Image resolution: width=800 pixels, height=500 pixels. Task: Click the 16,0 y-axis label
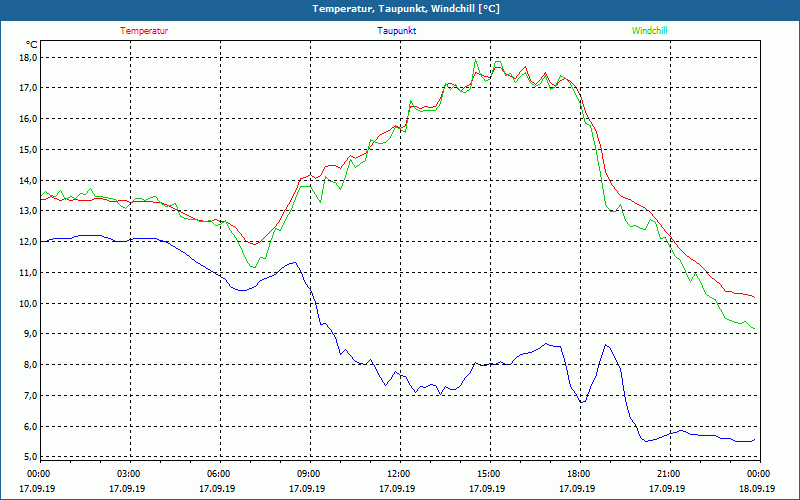click(x=29, y=118)
